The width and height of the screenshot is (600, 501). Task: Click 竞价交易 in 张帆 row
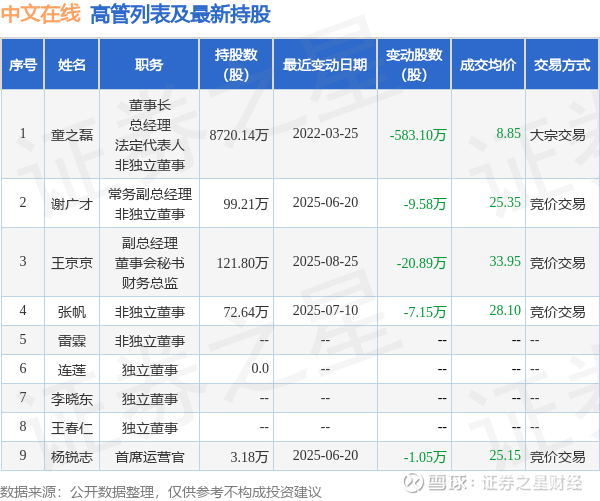pos(558,312)
